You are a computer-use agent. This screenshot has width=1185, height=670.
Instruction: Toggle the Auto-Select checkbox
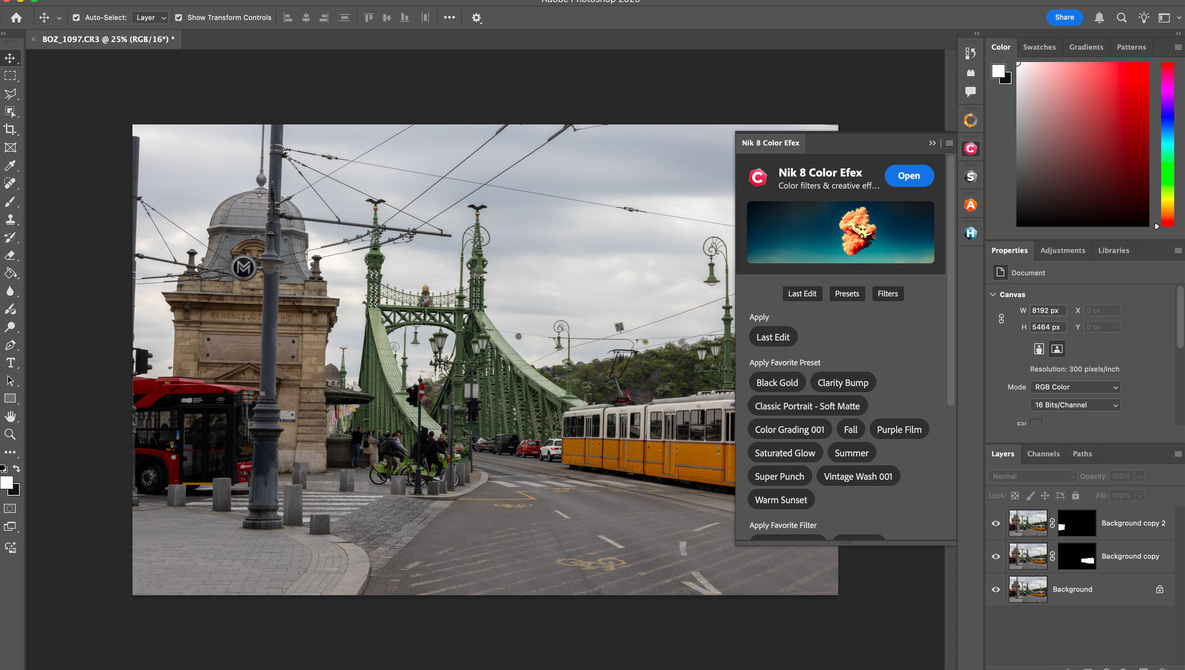pos(76,17)
